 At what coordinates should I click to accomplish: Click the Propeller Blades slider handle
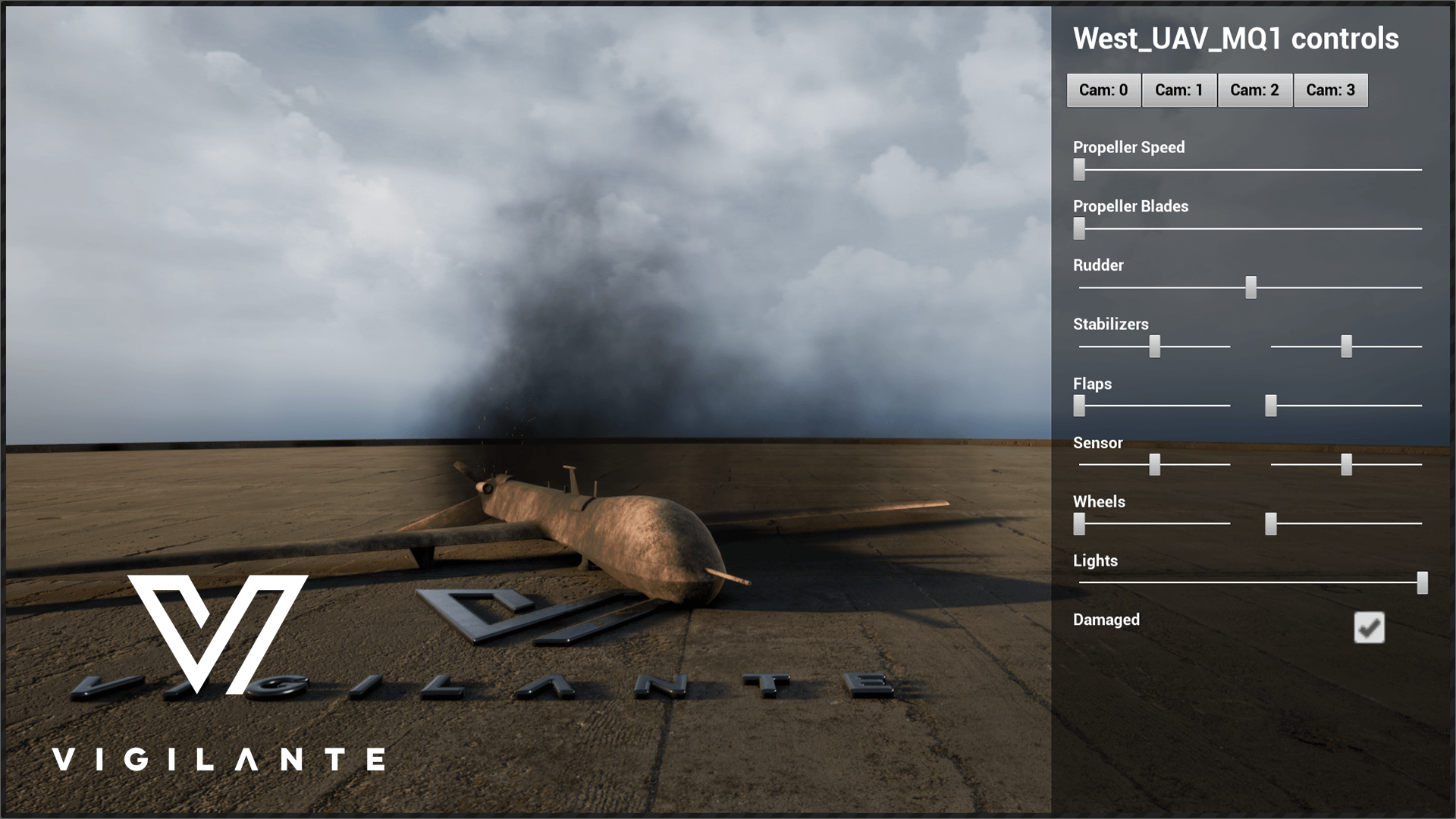click(x=1079, y=228)
